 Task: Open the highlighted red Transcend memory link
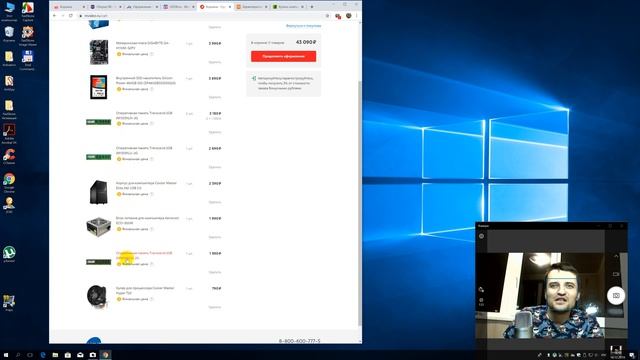144,256
